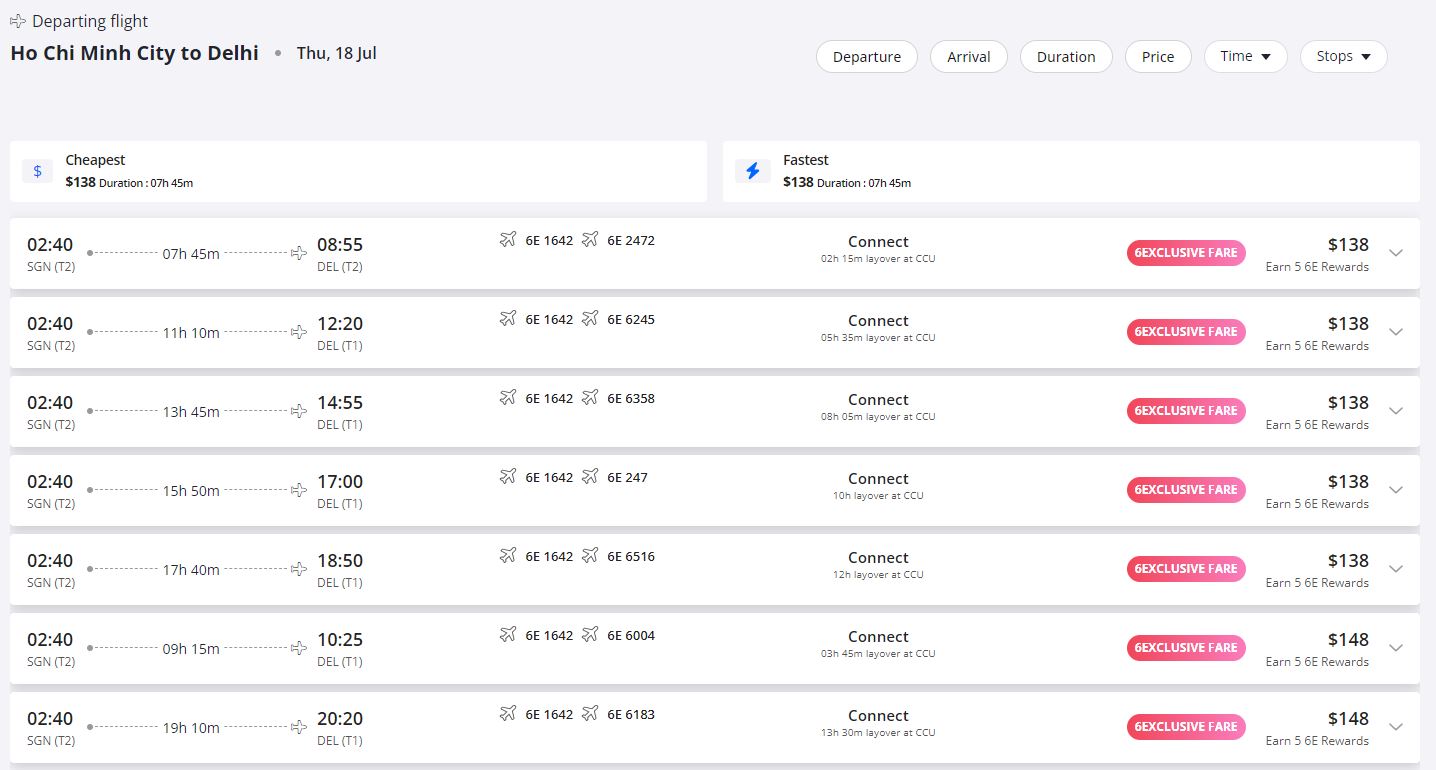Image resolution: width=1436 pixels, height=770 pixels.
Task: Click the lightning bolt Fastest icon
Action: coord(753,171)
